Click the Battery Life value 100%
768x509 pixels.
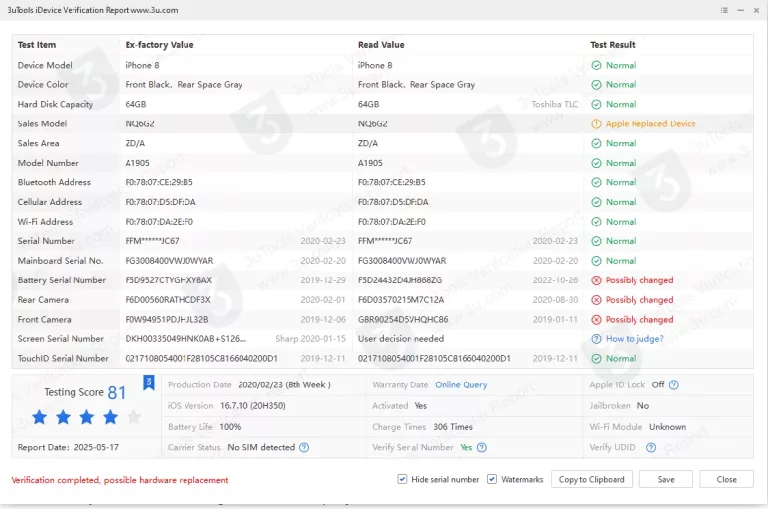pos(230,427)
